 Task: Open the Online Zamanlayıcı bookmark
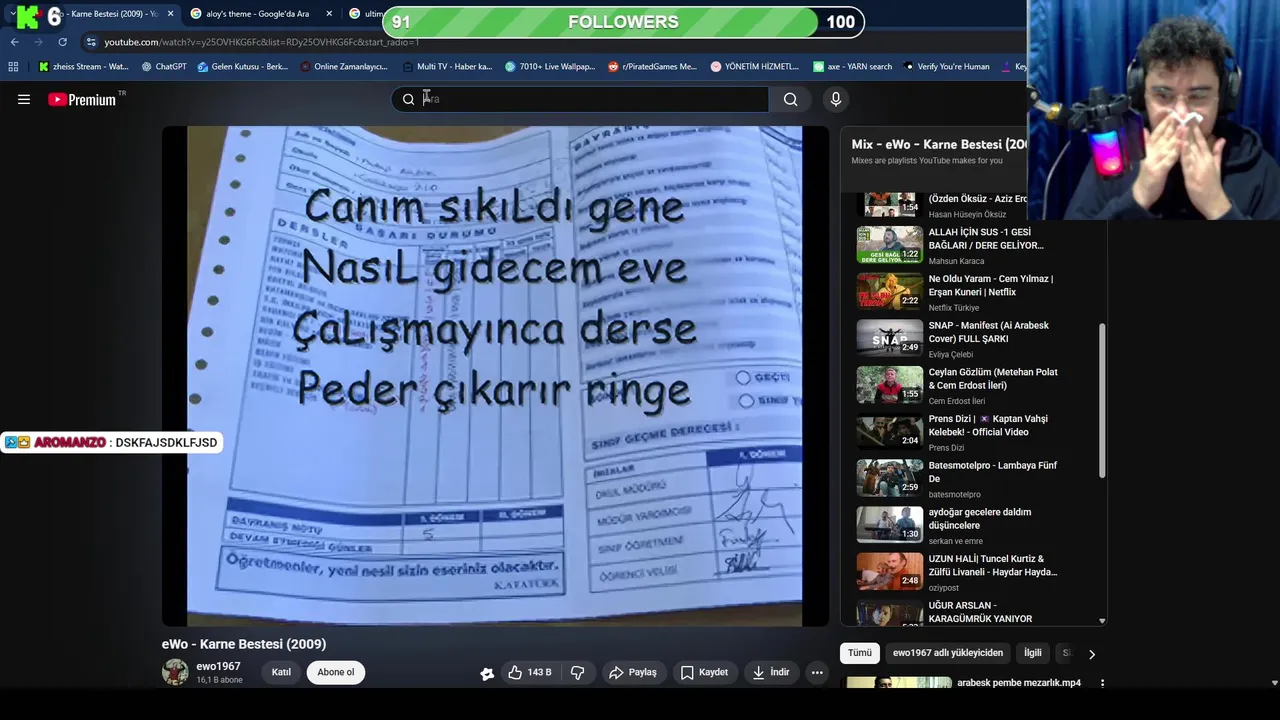point(343,67)
